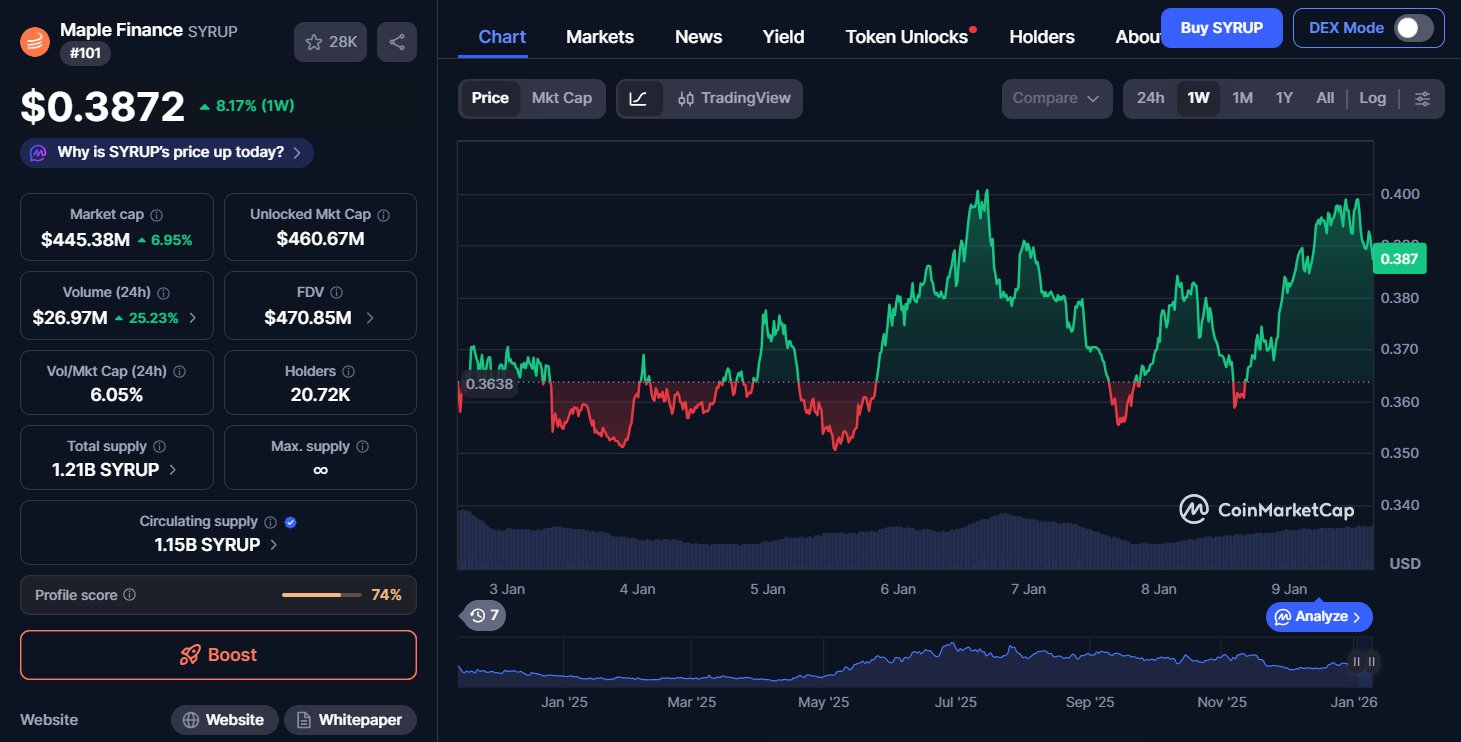Open chart settings sliders icon

(x=1422, y=98)
